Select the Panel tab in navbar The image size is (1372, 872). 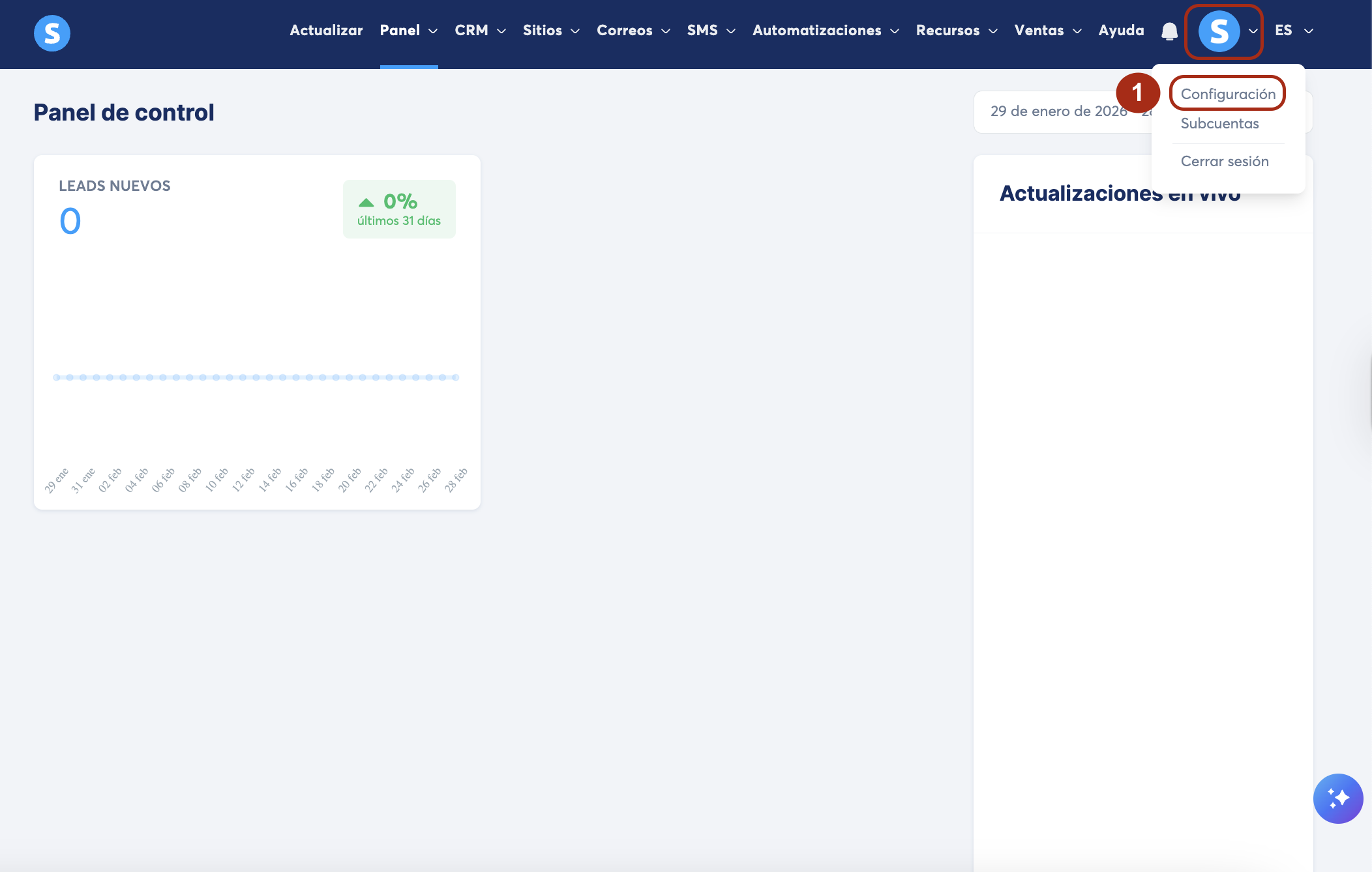(x=408, y=31)
